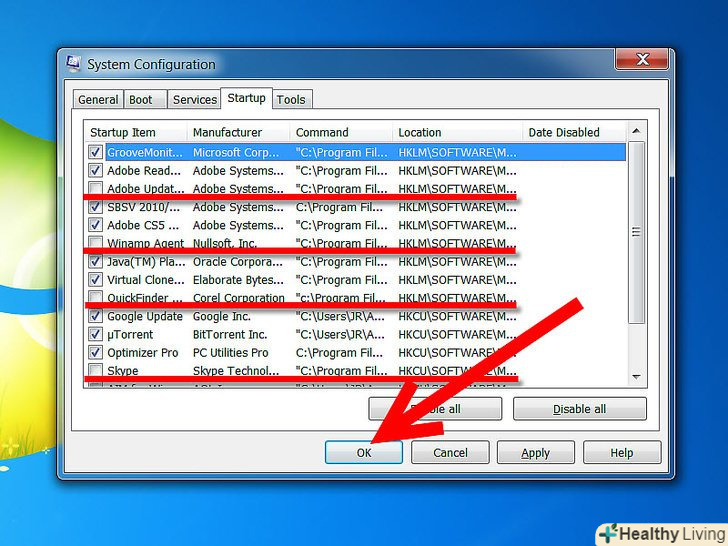Uncheck the Google Update startup item
This screenshot has width=728, height=546.
tap(95, 316)
